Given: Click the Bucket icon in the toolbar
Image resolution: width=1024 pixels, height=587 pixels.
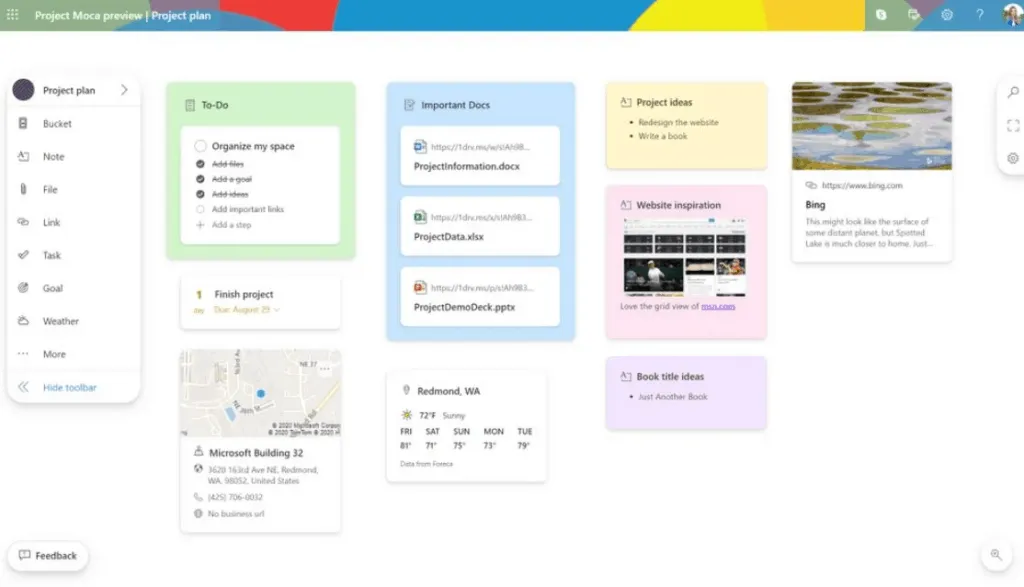Looking at the screenshot, I should pos(23,124).
